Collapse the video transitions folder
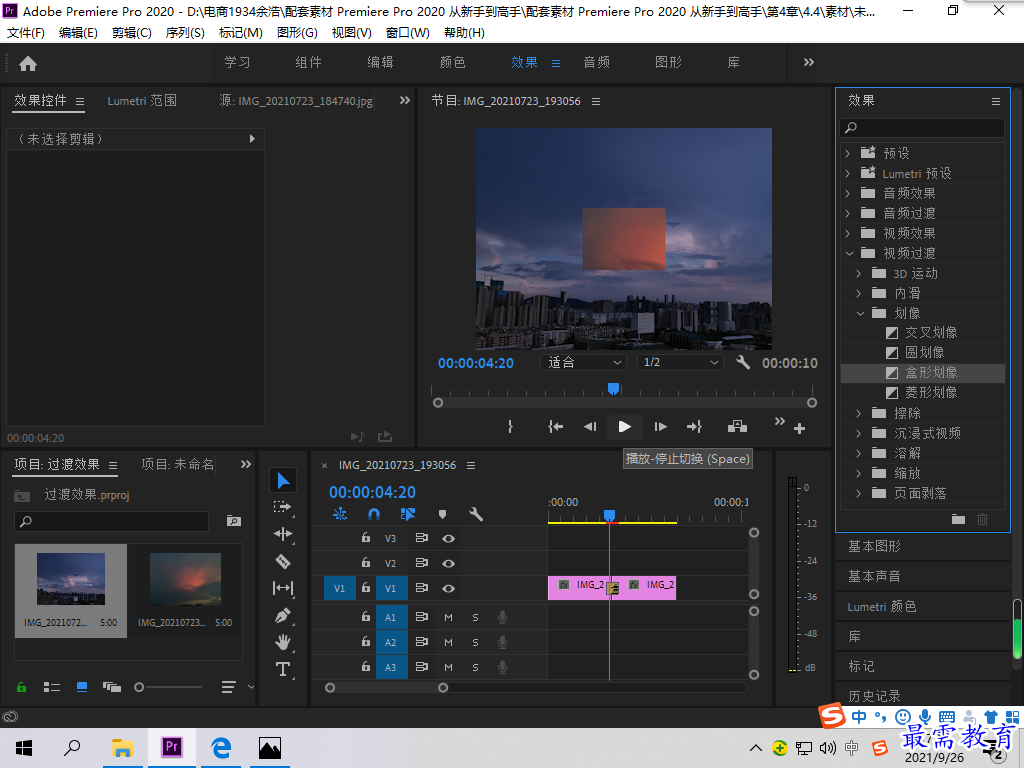Screen dimensions: 1024x768 [849, 253]
